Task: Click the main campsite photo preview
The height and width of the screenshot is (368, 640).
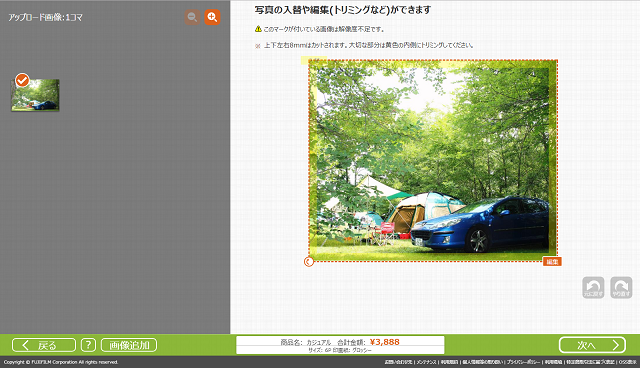Action: [433, 160]
